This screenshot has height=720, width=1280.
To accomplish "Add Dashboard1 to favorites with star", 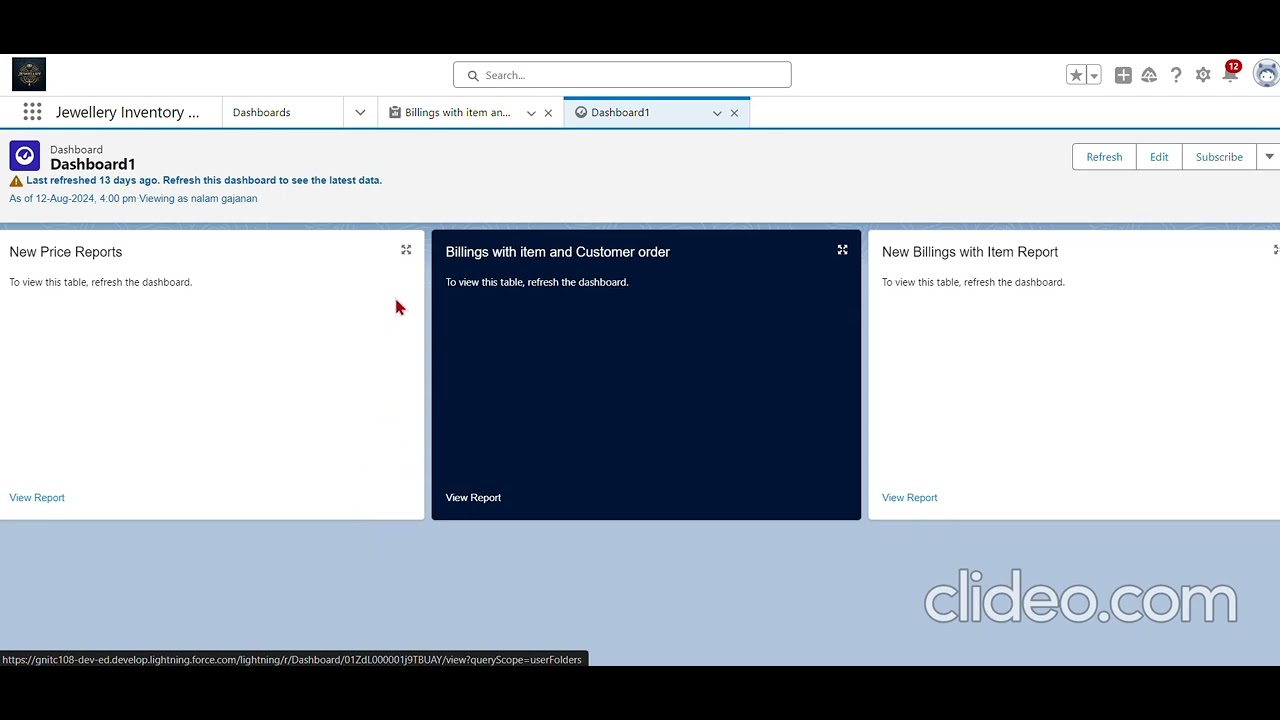I will (1076, 75).
